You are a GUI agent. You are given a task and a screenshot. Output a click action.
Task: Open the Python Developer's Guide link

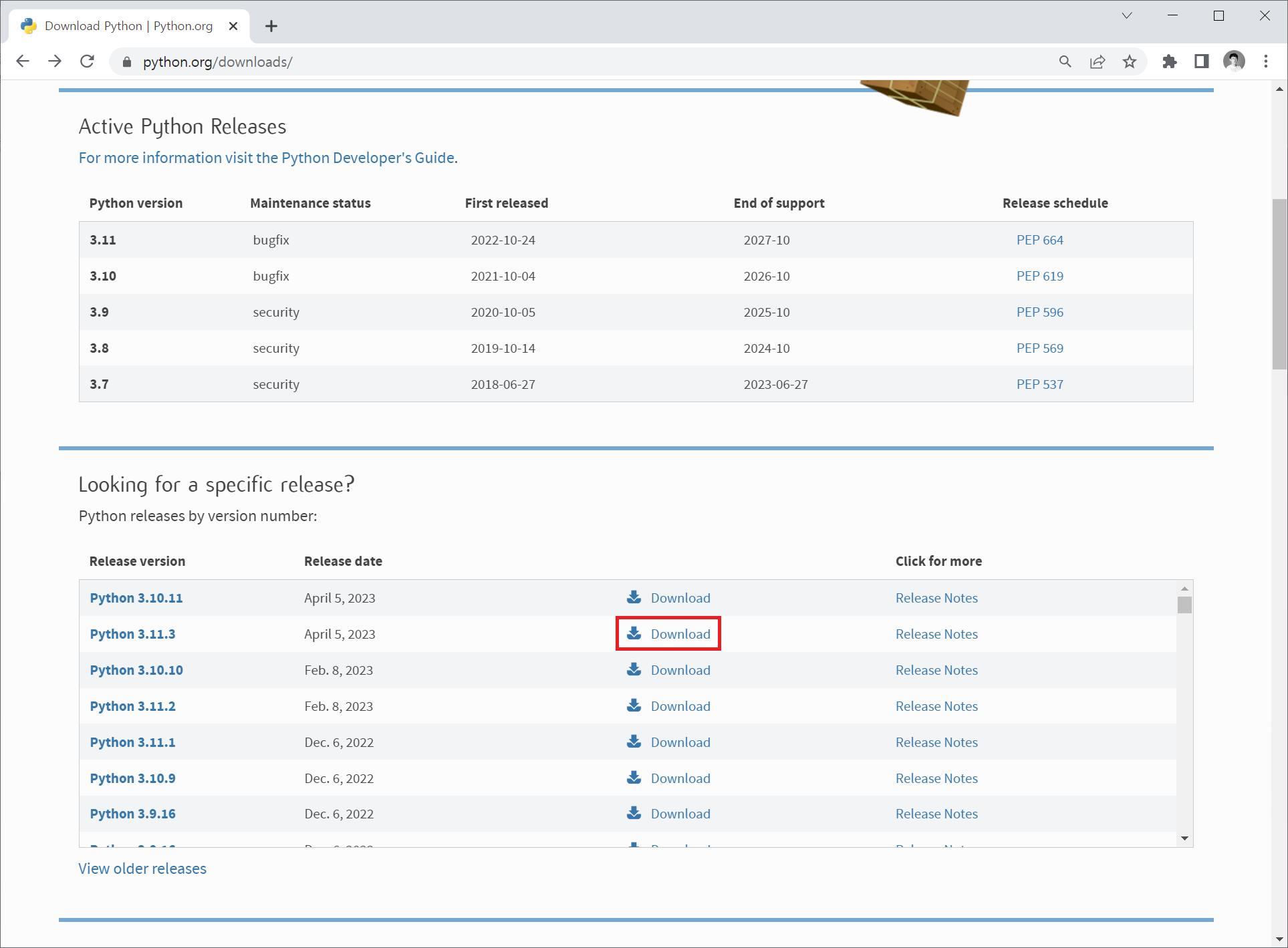[268, 158]
